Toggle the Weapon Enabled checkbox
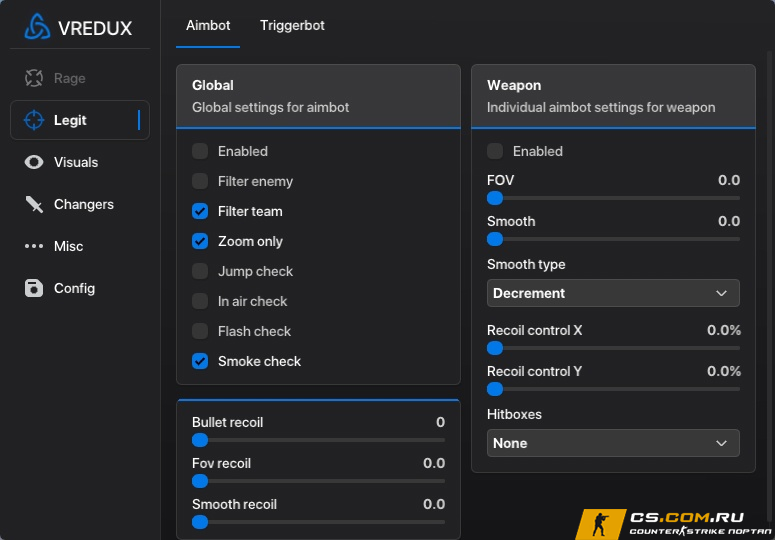 (x=495, y=151)
